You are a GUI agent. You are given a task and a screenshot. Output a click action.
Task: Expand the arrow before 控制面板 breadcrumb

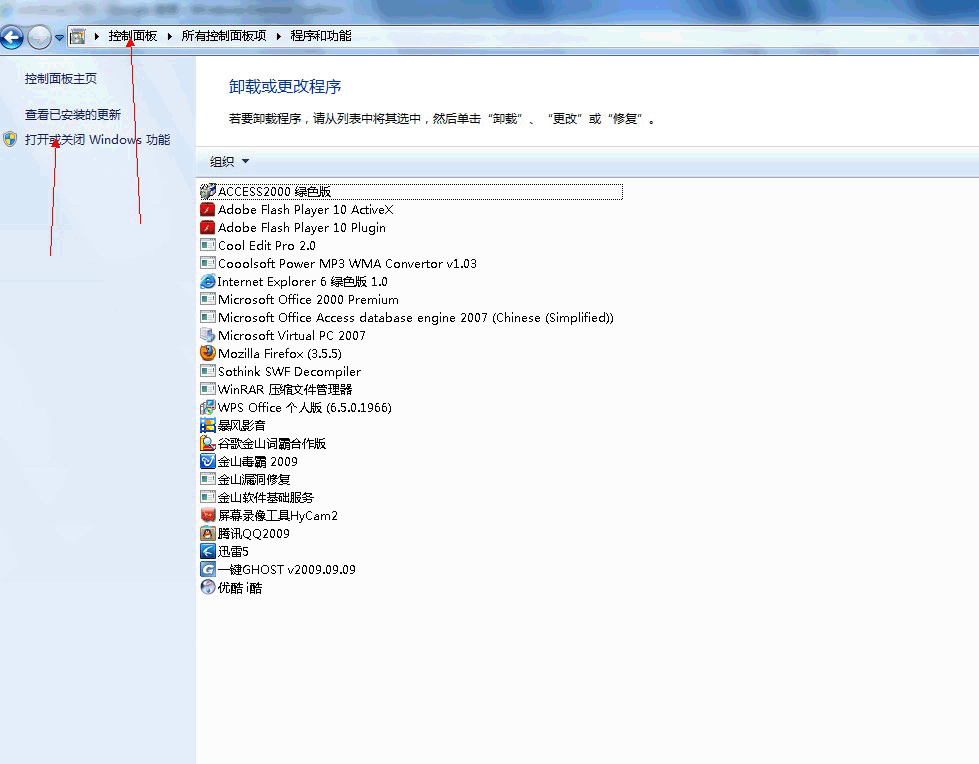coord(97,36)
